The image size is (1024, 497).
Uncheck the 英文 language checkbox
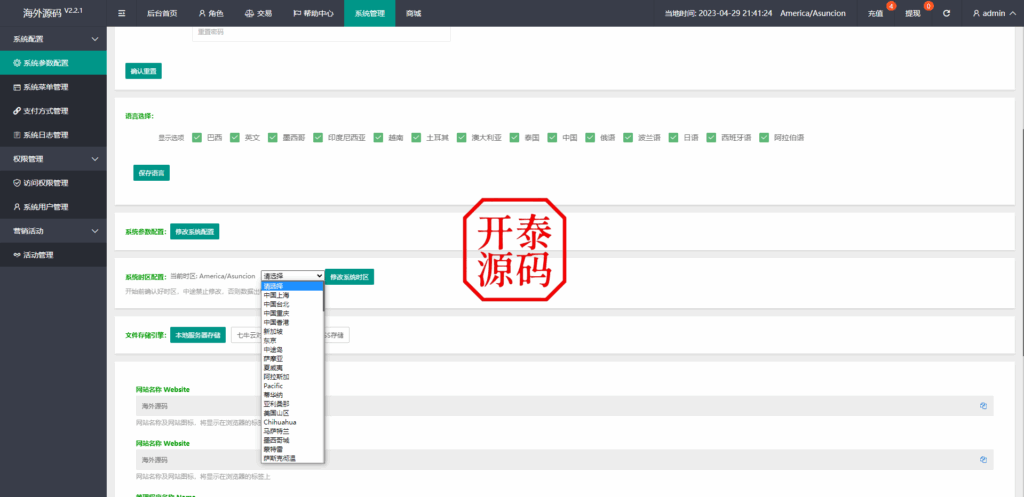[234, 138]
